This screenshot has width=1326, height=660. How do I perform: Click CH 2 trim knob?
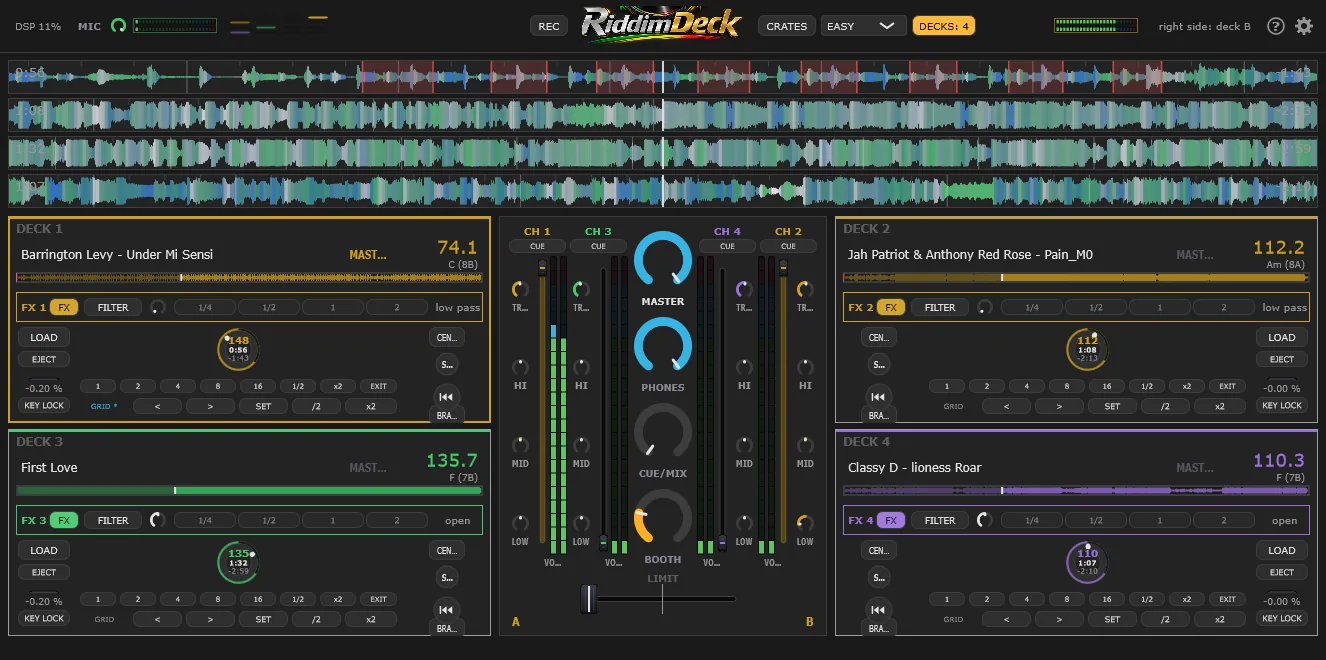coord(805,290)
